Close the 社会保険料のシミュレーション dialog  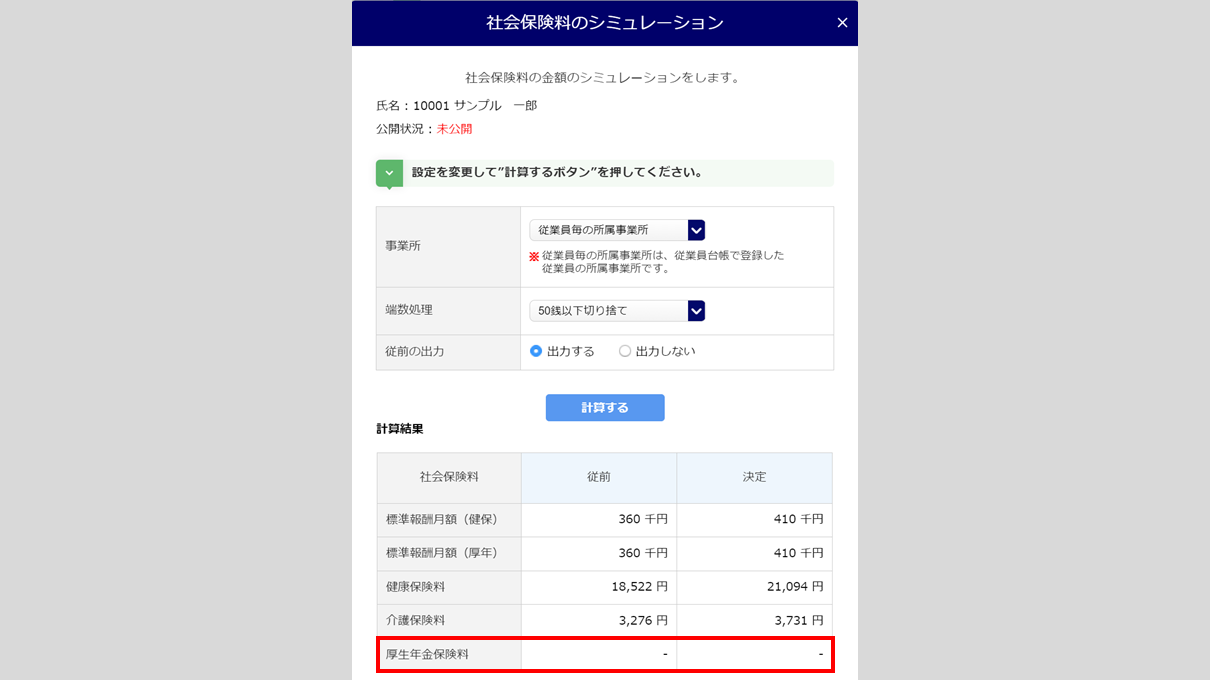(x=841, y=23)
